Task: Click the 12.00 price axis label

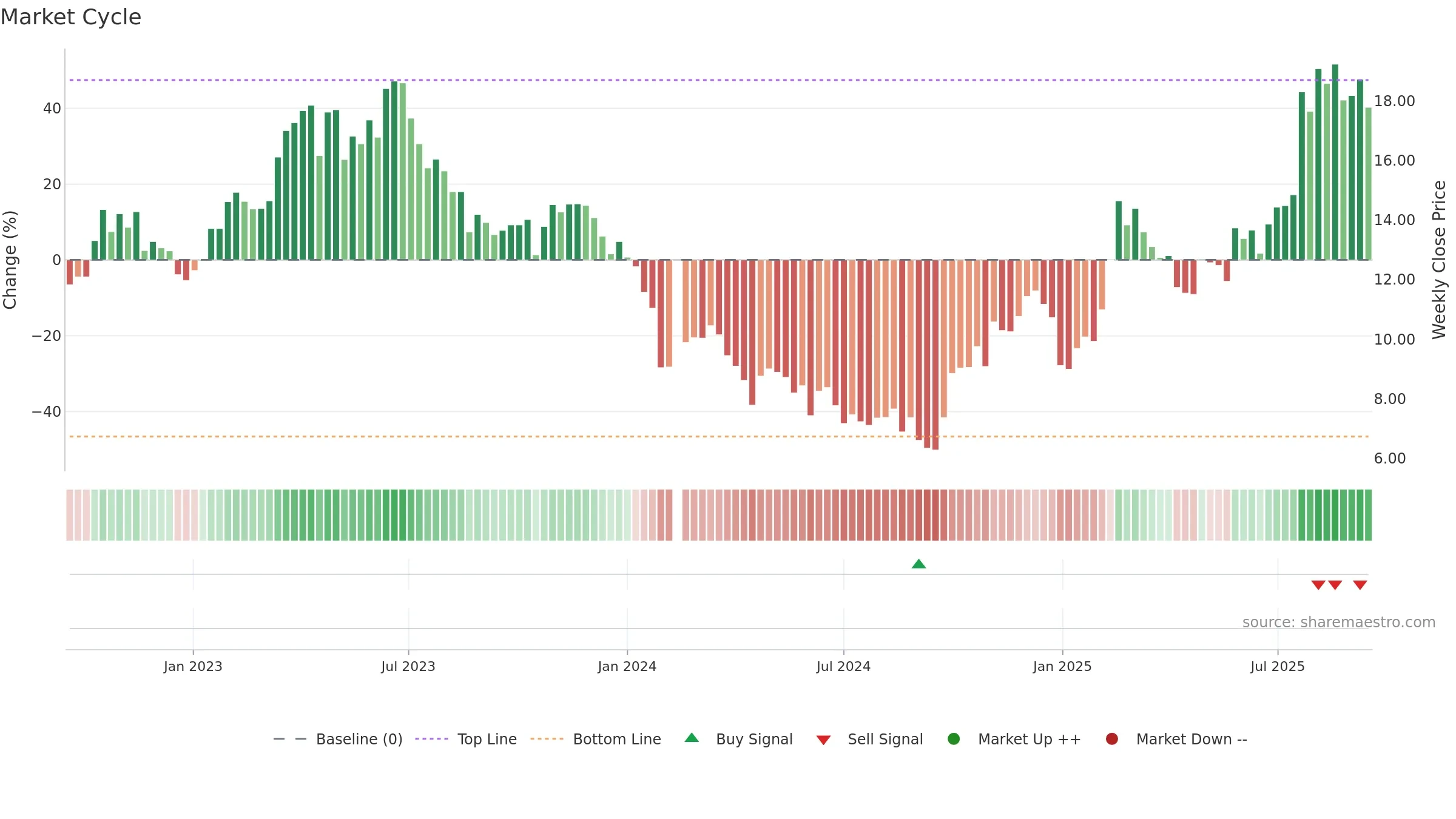Action: click(1394, 280)
